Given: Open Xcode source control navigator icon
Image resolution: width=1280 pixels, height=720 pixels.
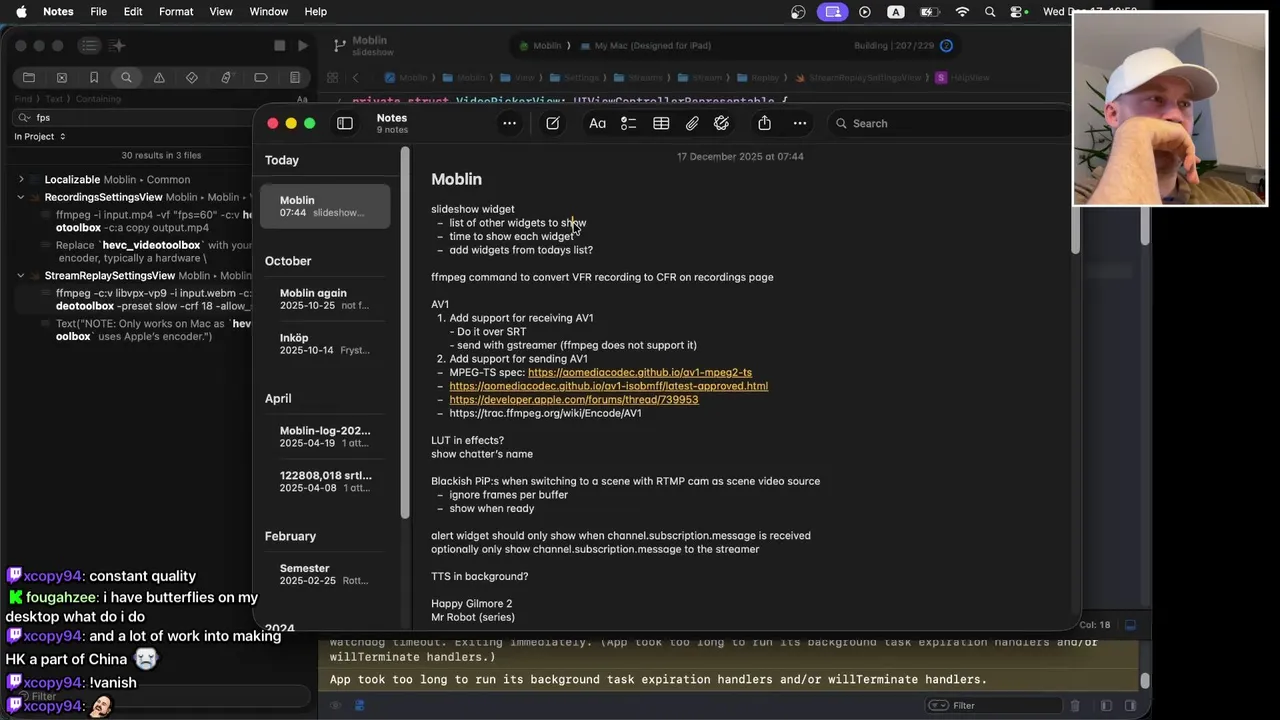Looking at the screenshot, I should 61,77.
